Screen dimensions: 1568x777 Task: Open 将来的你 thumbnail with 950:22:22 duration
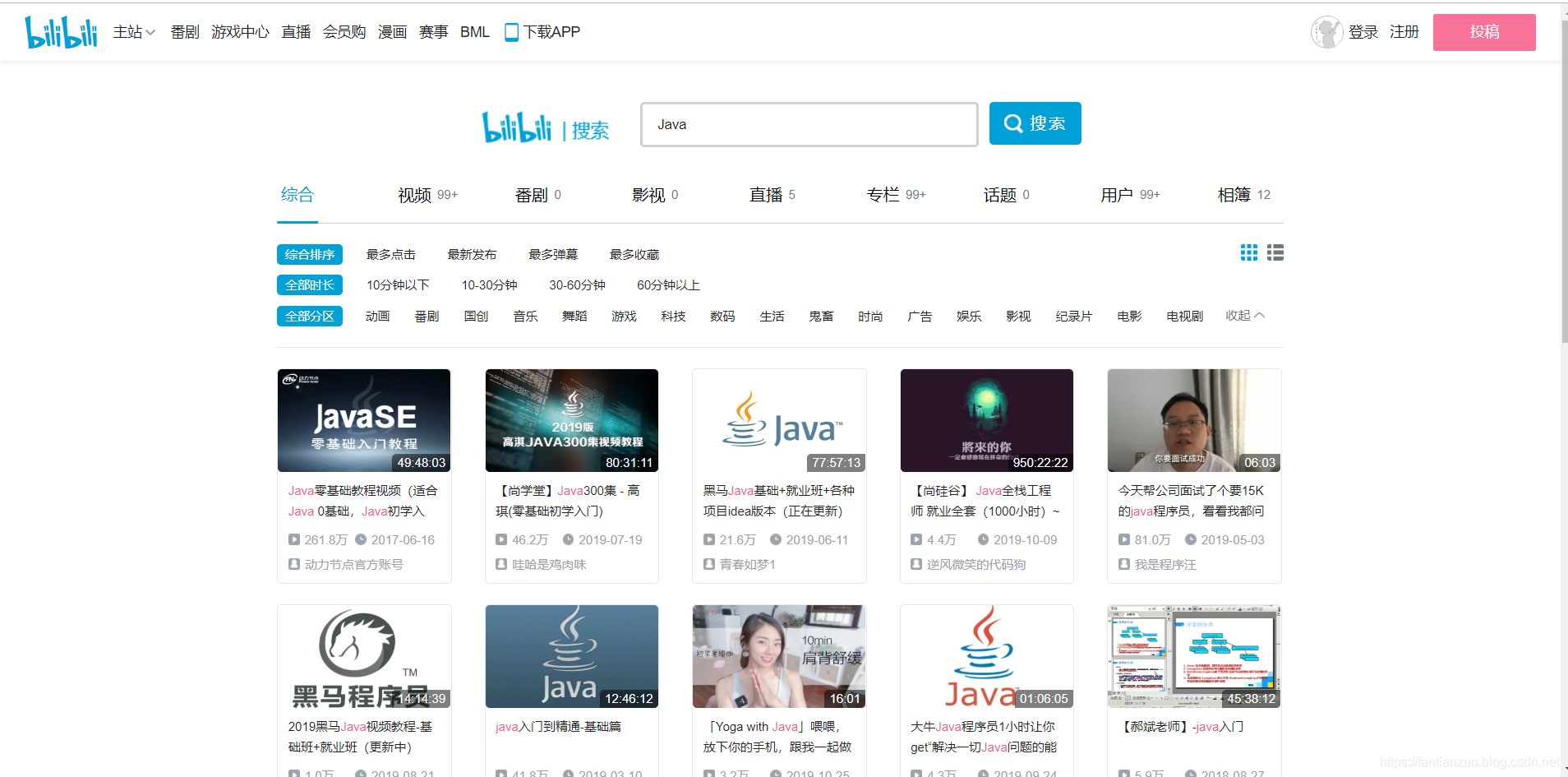pos(987,420)
